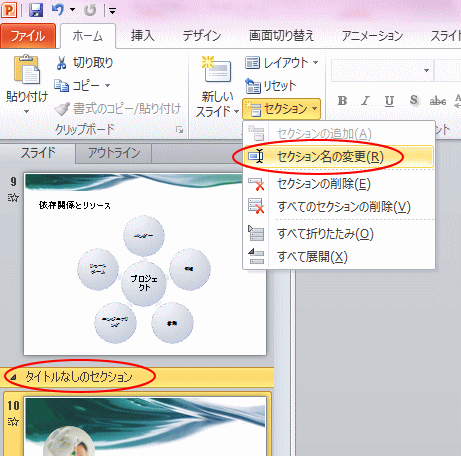Click the Save floppy disk icon
Image resolution: width=461 pixels, height=456 pixels.
click(x=36, y=10)
